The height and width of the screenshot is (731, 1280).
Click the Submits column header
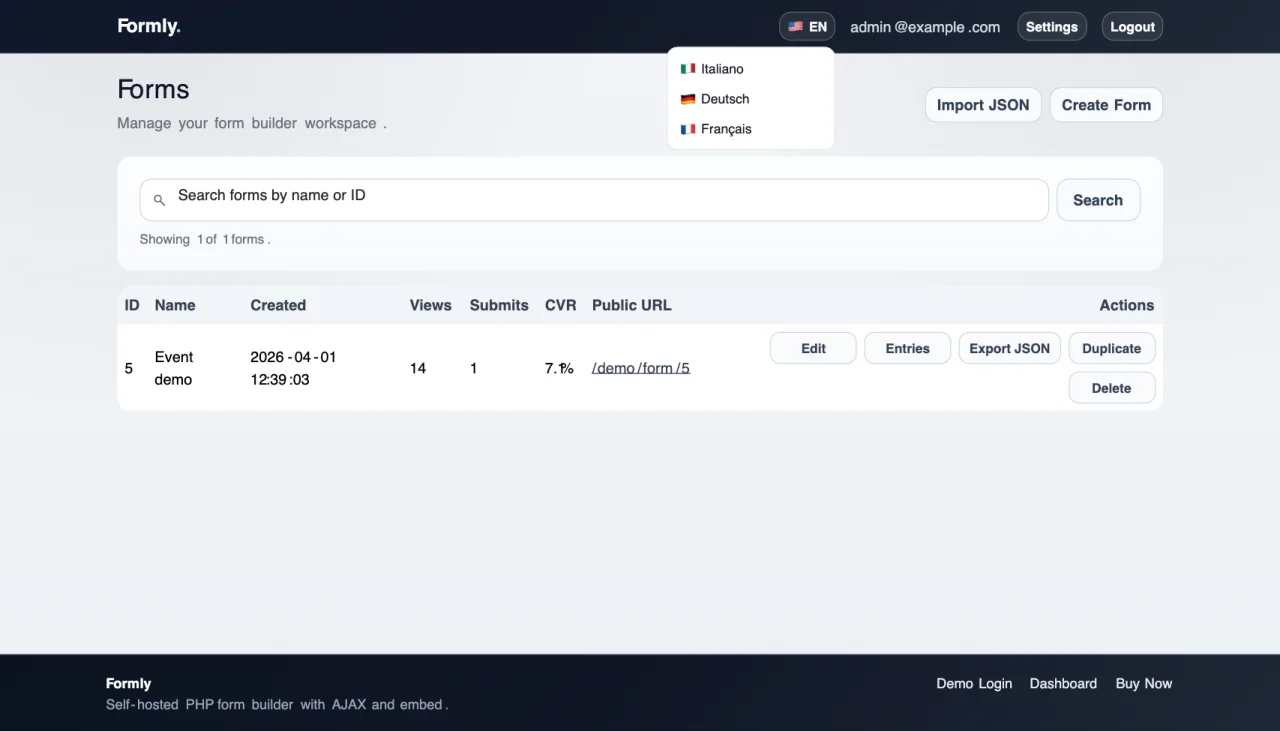[x=499, y=305]
